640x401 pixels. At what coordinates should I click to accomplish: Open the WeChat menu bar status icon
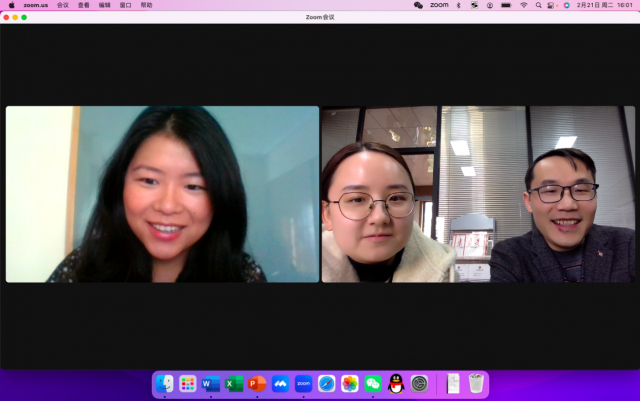418,5
